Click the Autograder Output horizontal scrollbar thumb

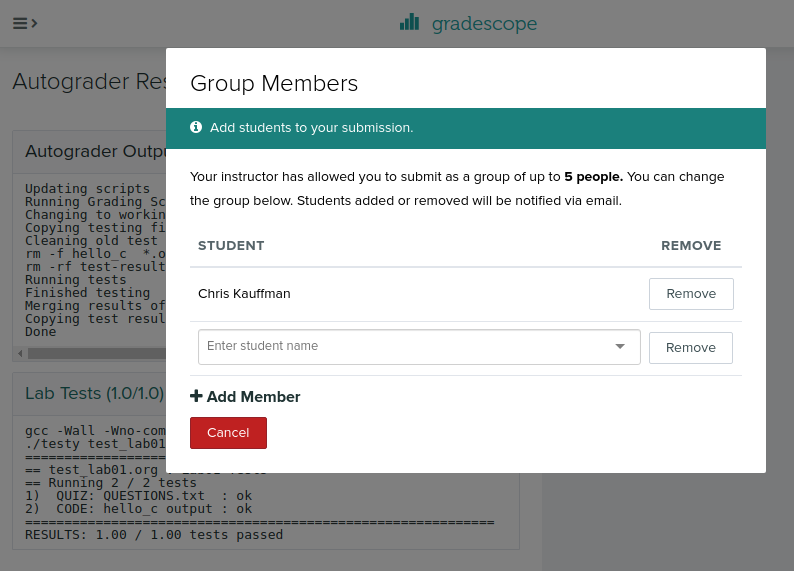95,353
